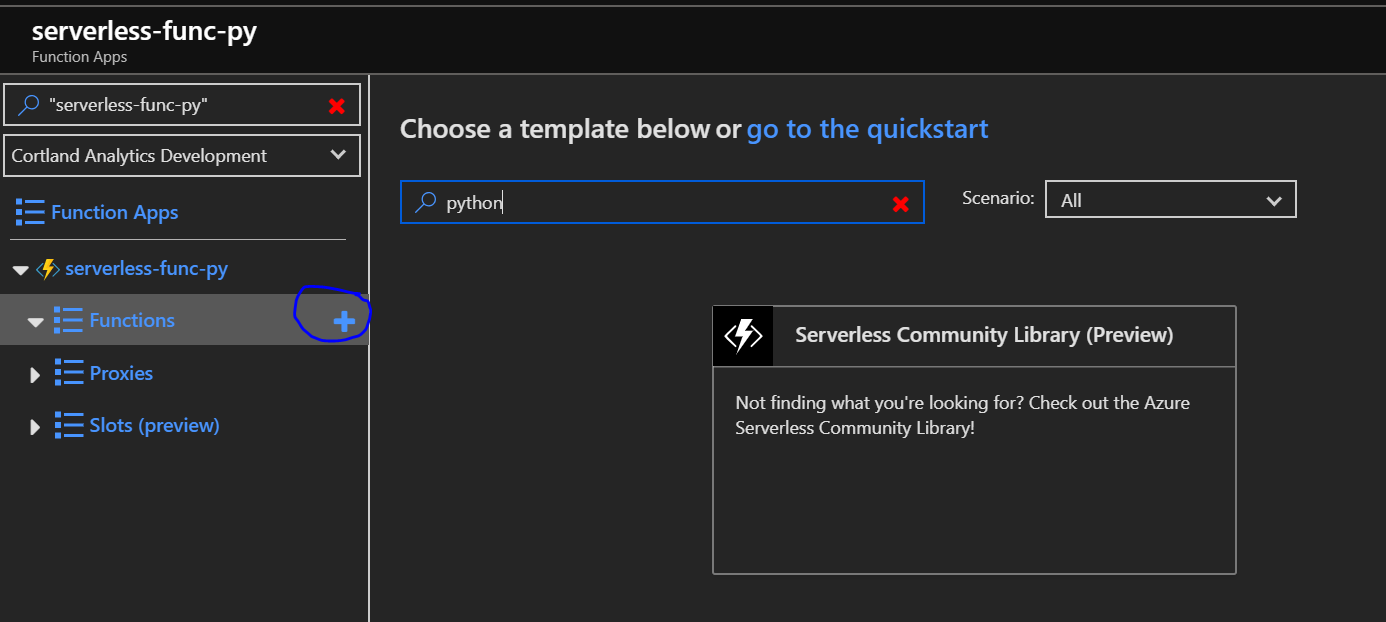Click the lightning bolt icon beside serverless-func-py

tap(48, 268)
